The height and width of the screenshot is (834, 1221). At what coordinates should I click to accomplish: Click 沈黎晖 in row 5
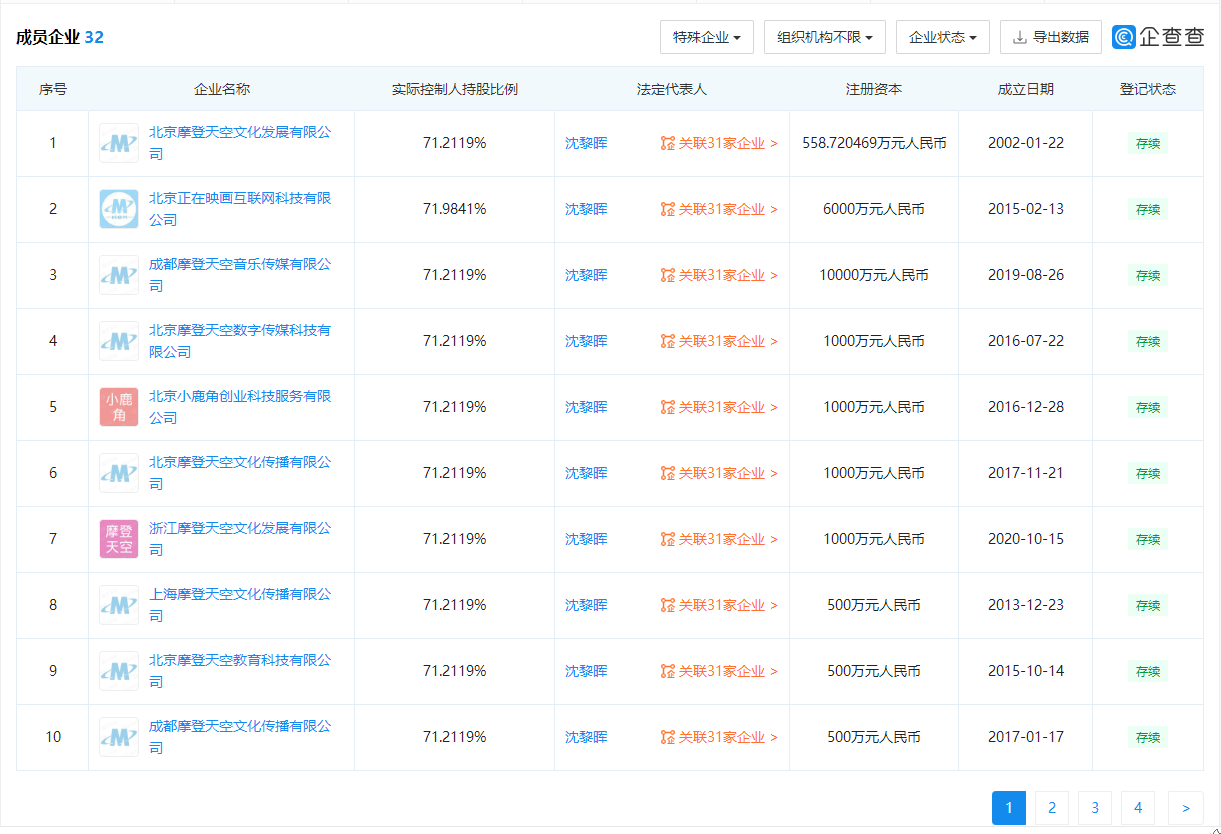(586, 407)
